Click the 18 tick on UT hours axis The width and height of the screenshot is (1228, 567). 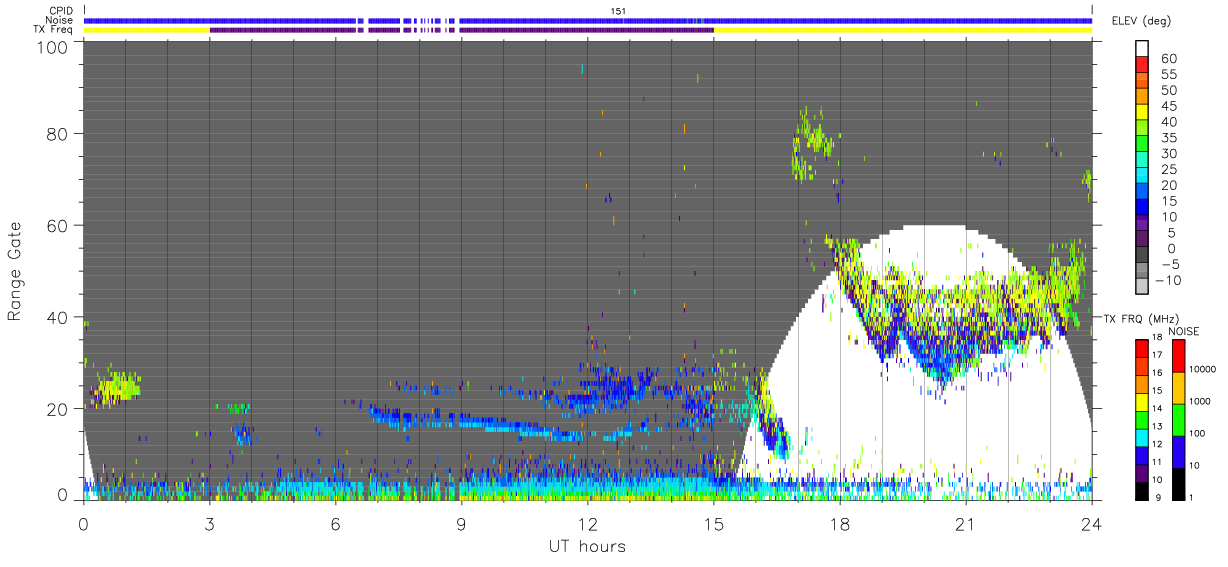(840, 523)
